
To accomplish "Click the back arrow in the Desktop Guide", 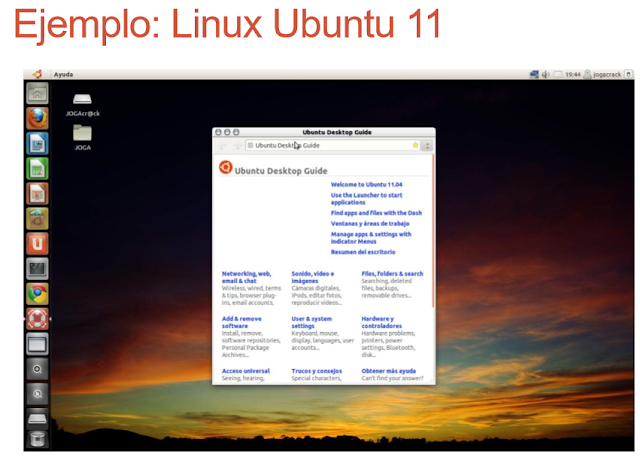I will (x=222, y=146).
